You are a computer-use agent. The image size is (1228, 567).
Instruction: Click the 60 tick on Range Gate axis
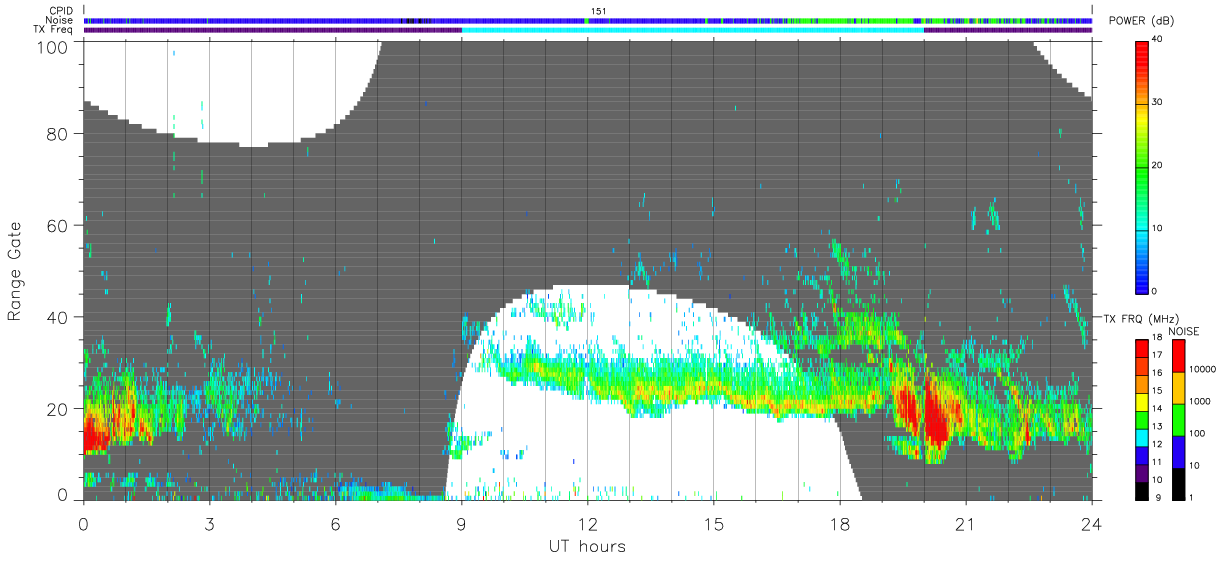point(57,225)
